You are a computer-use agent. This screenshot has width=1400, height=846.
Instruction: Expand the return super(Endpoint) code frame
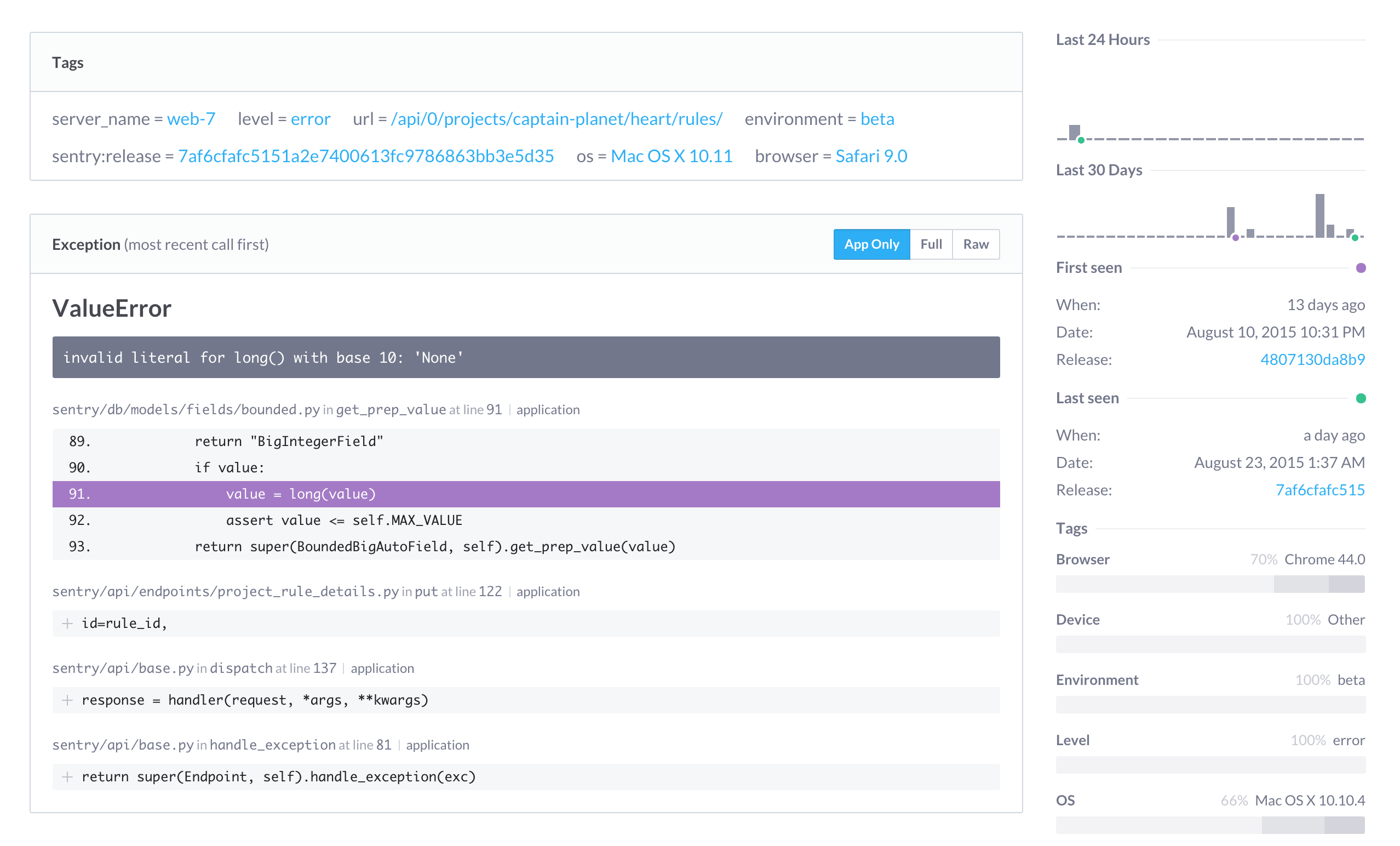[x=67, y=777]
